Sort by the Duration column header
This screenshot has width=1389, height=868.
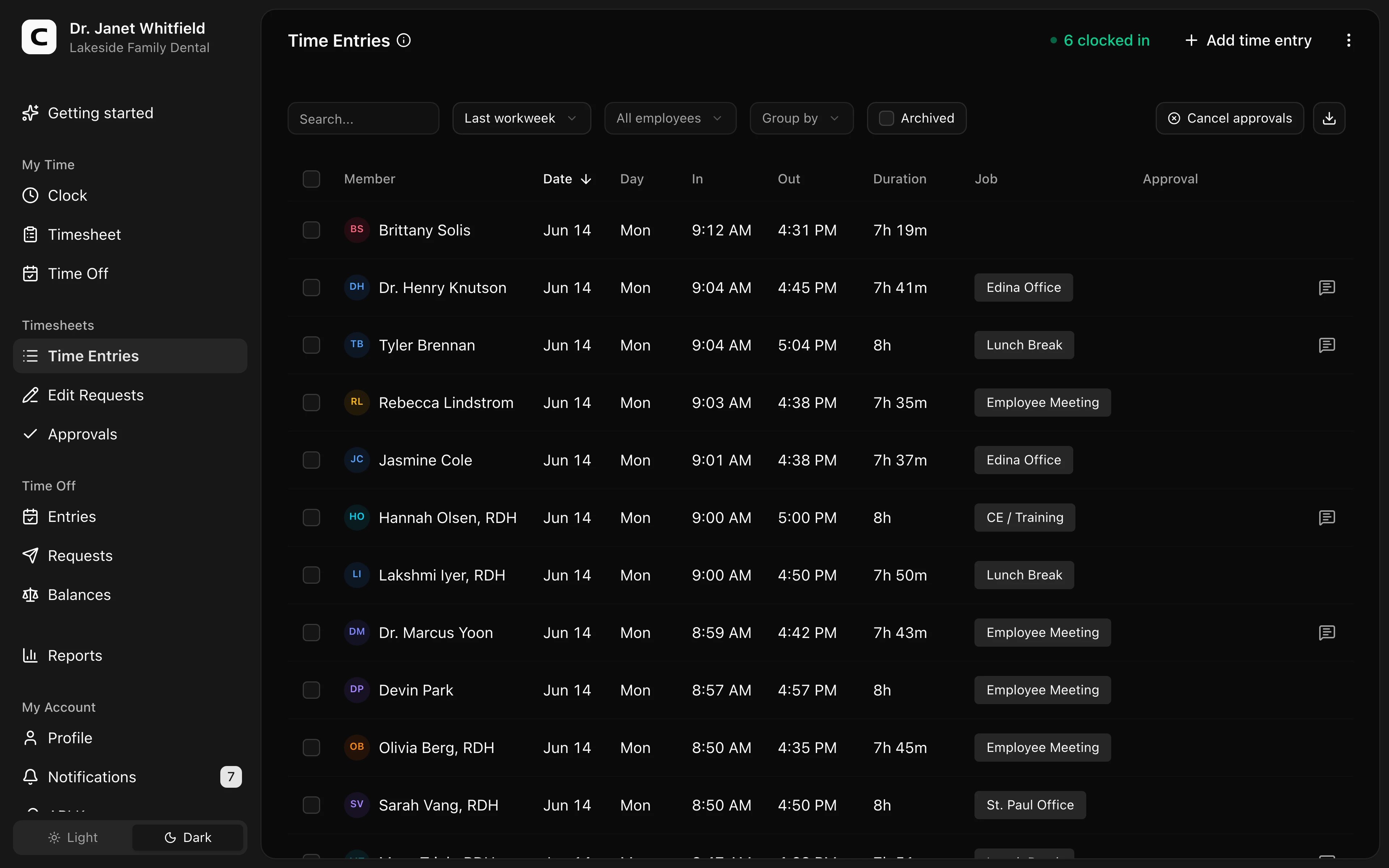(x=899, y=179)
